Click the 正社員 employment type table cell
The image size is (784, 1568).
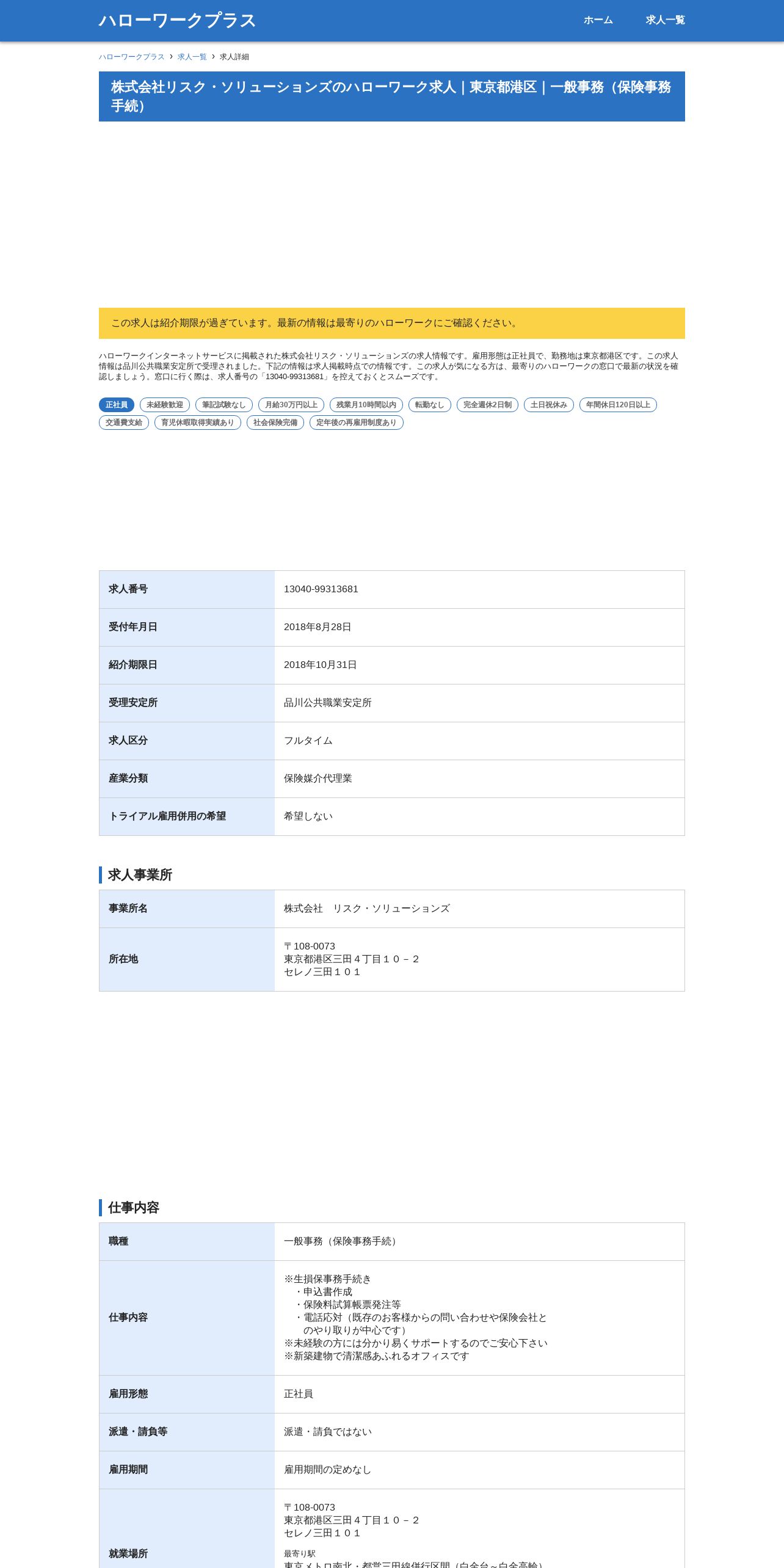pyautogui.click(x=479, y=1394)
